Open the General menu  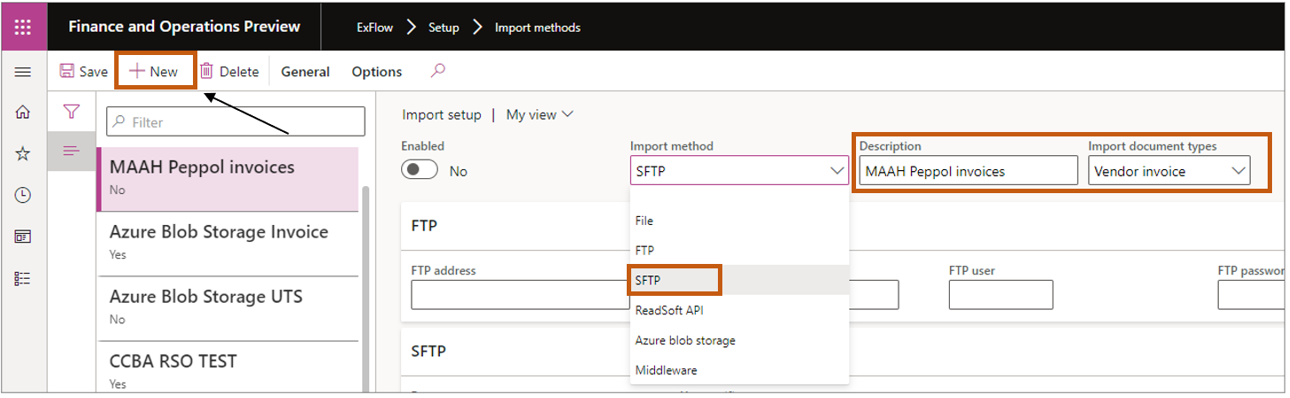[x=305, y=72]
